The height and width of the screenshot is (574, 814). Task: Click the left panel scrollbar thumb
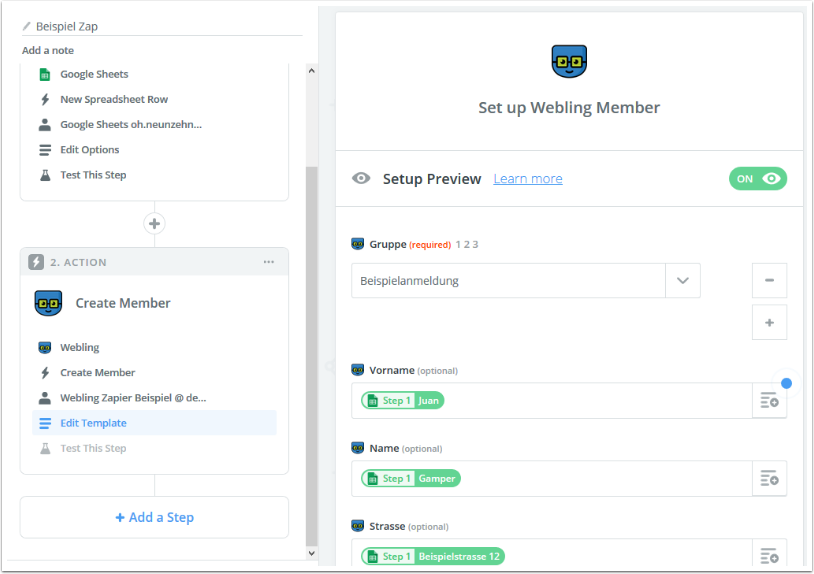click(x=311, y=356)
